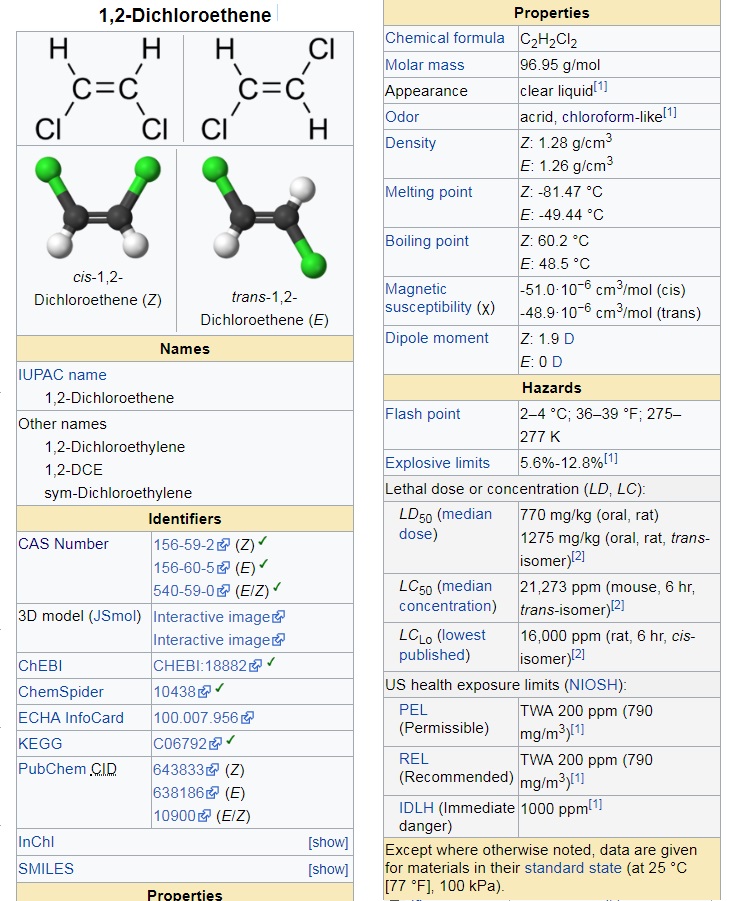This screenshot has width=731, height=901.
Task: Click the D unit link after Z: 1.9
Action: pos(569,339)
